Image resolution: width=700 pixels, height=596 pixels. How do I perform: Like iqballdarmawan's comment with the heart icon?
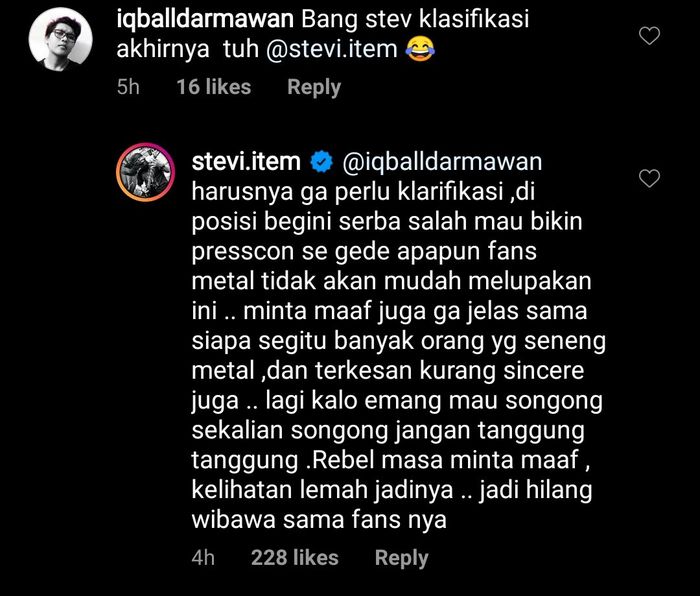649,36
